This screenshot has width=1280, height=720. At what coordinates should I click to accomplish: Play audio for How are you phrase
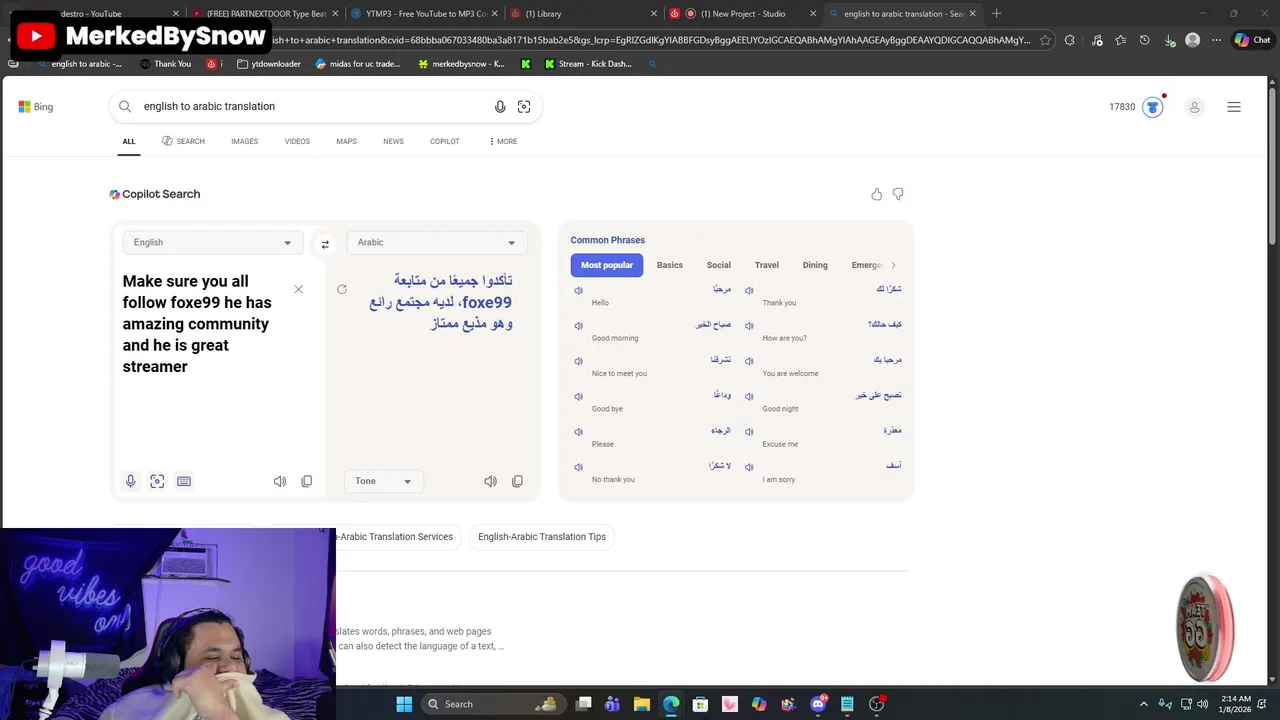pos(749,326)
